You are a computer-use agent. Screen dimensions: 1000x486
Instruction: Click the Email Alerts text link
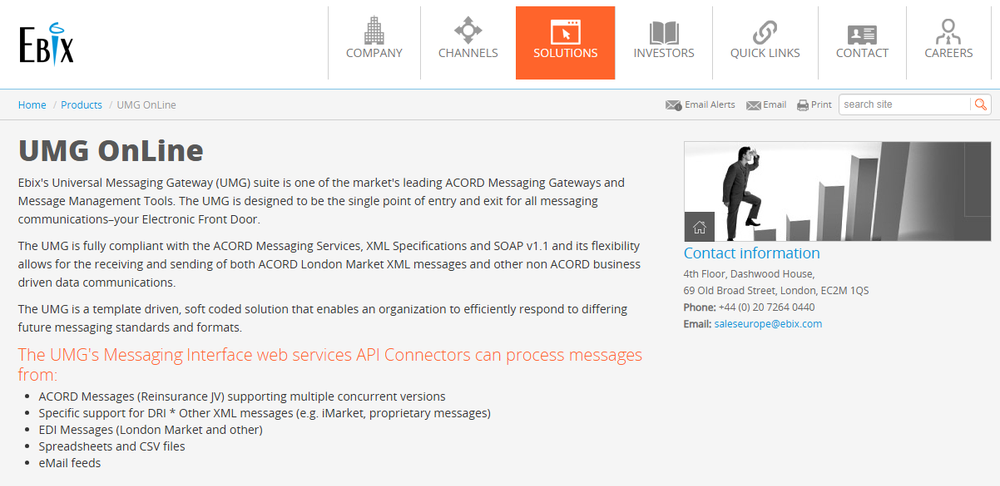tap(710, 105)
